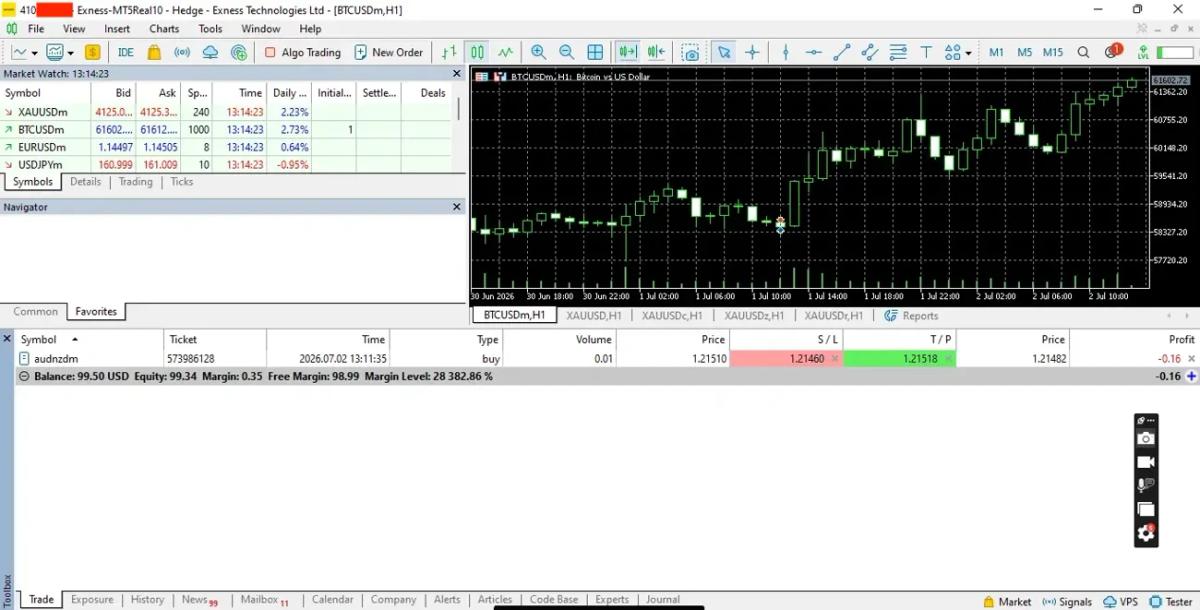Image resolution: width=1200 pixels, height=610 pixels.
Task: Open the Signals broadcast icon
Action: click(x=182, y=52)
